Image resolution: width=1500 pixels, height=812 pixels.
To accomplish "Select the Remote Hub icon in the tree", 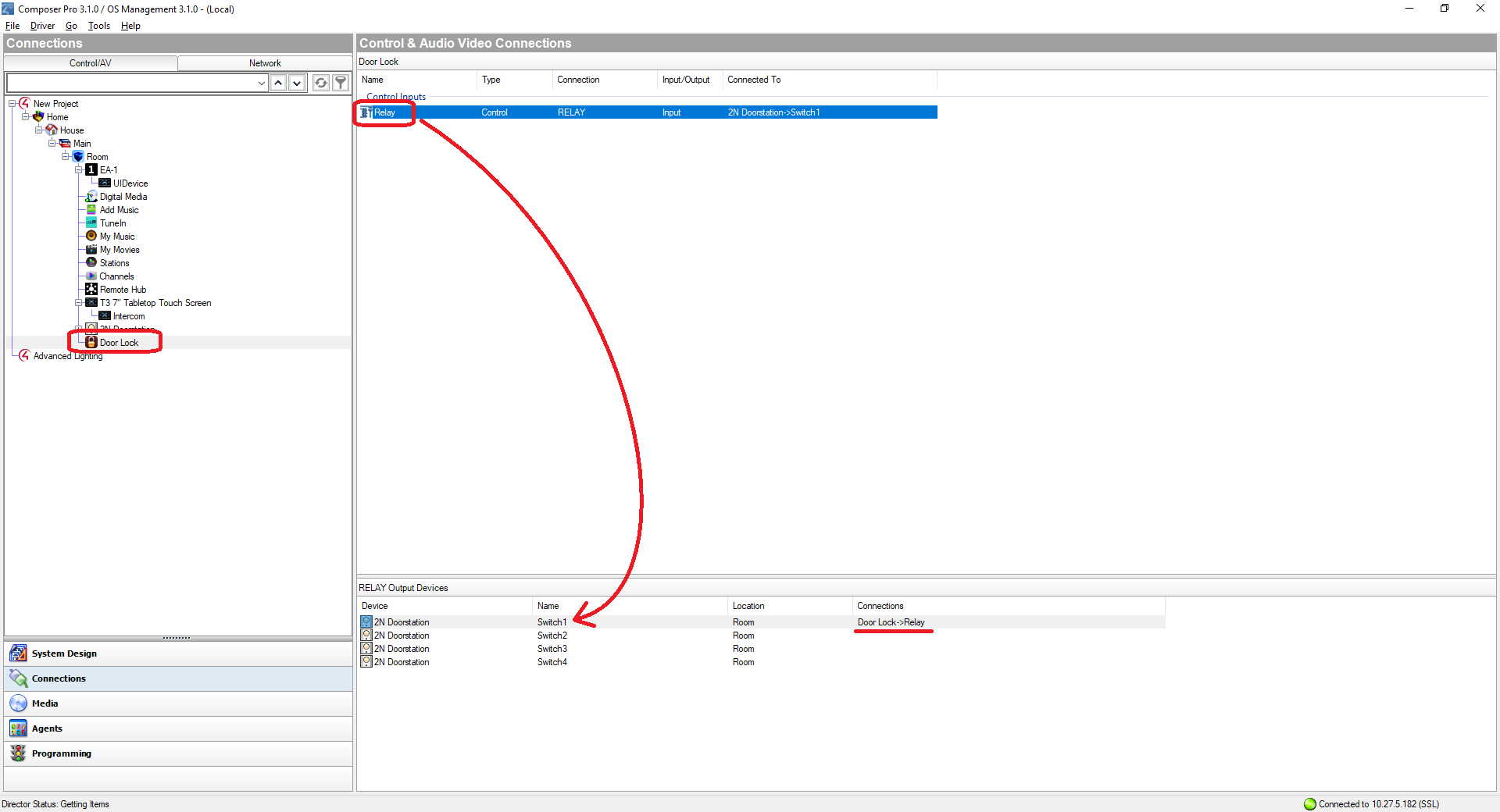I will click(x=91, y=290).
